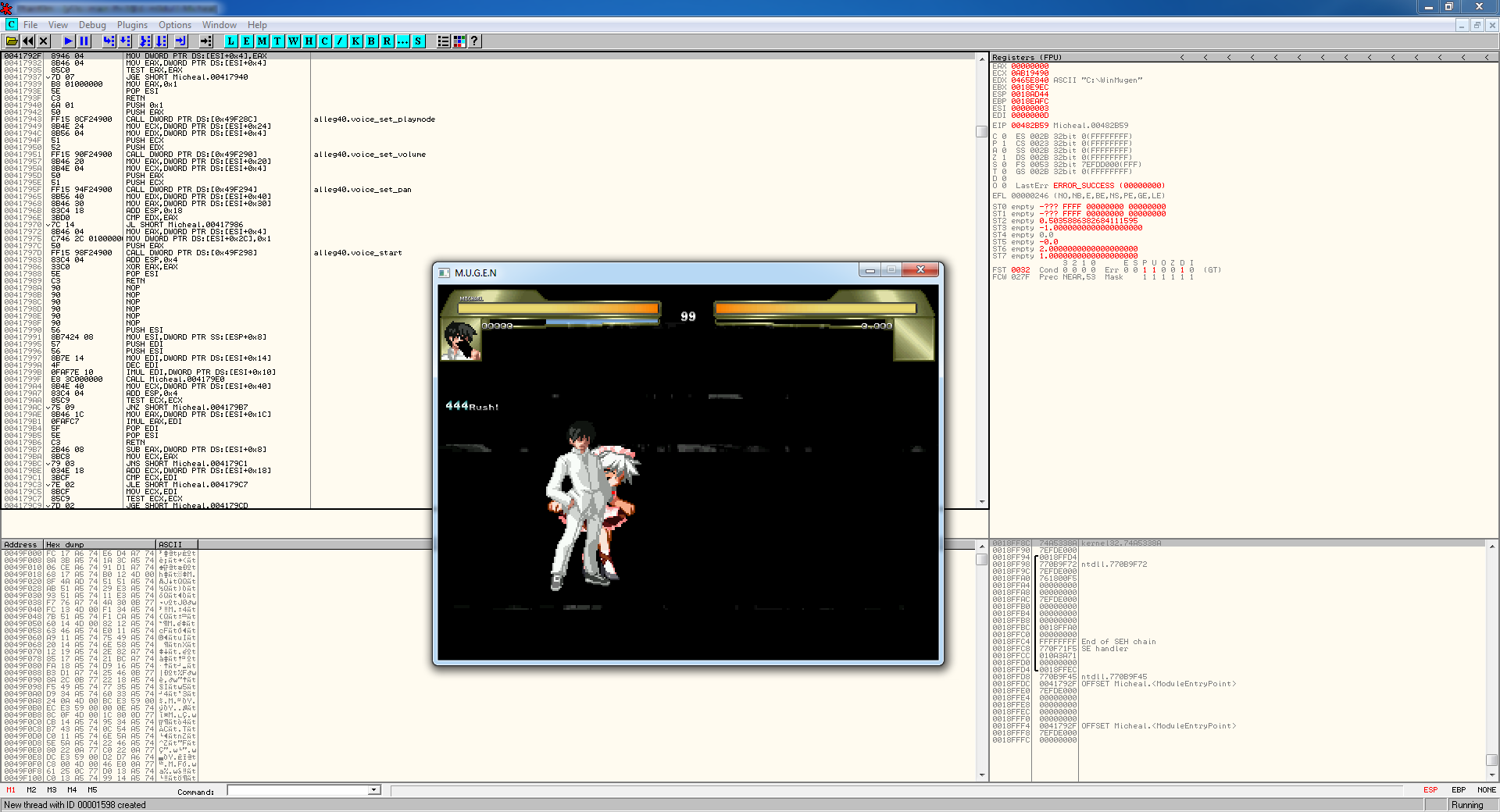1500x812 pixels.
Task: Open the Plugins menu
Action: pyautogui.click(x=132, y=25)
